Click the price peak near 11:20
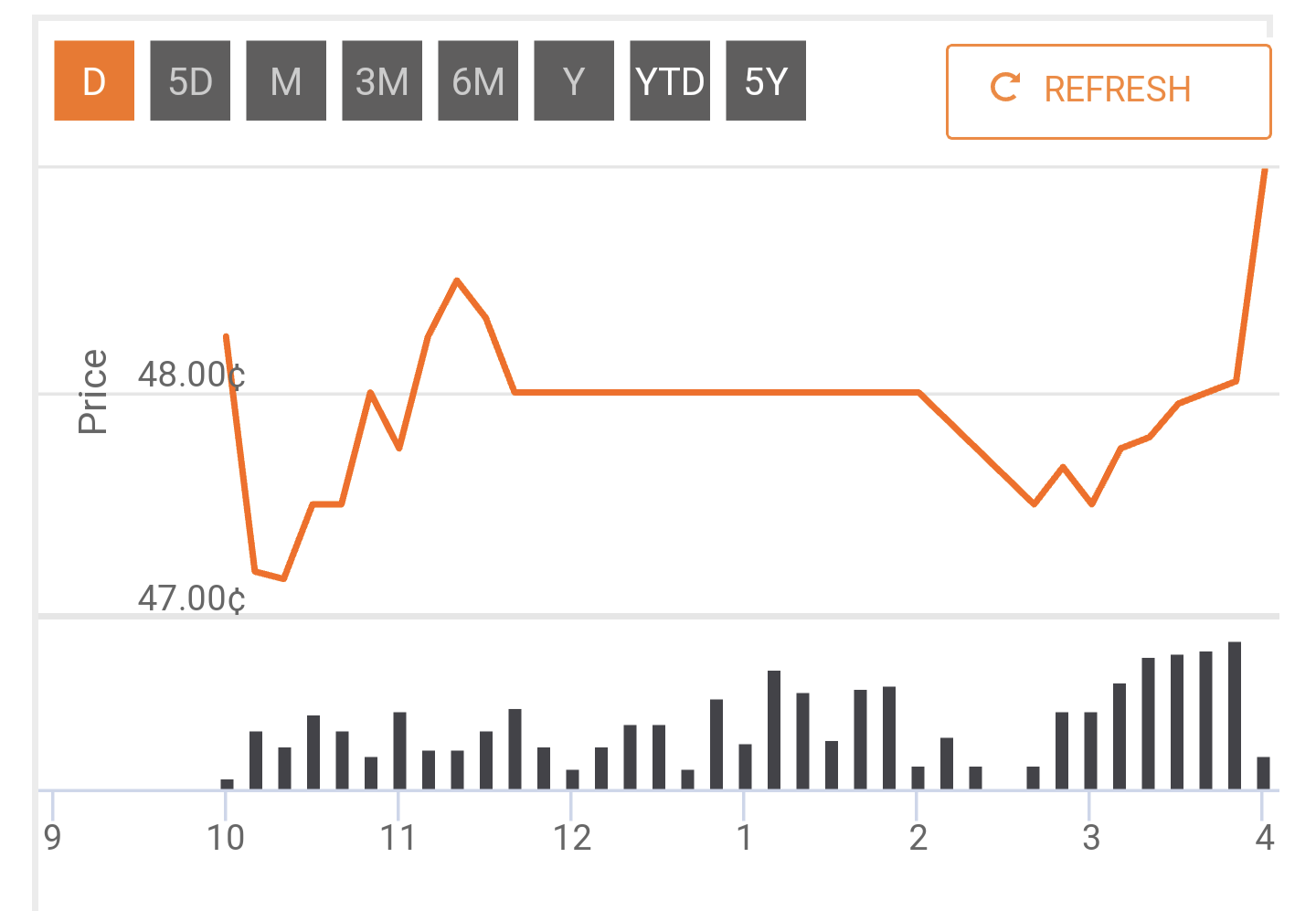The height and width of the screenshot is (911, 1316). [457, 281]
